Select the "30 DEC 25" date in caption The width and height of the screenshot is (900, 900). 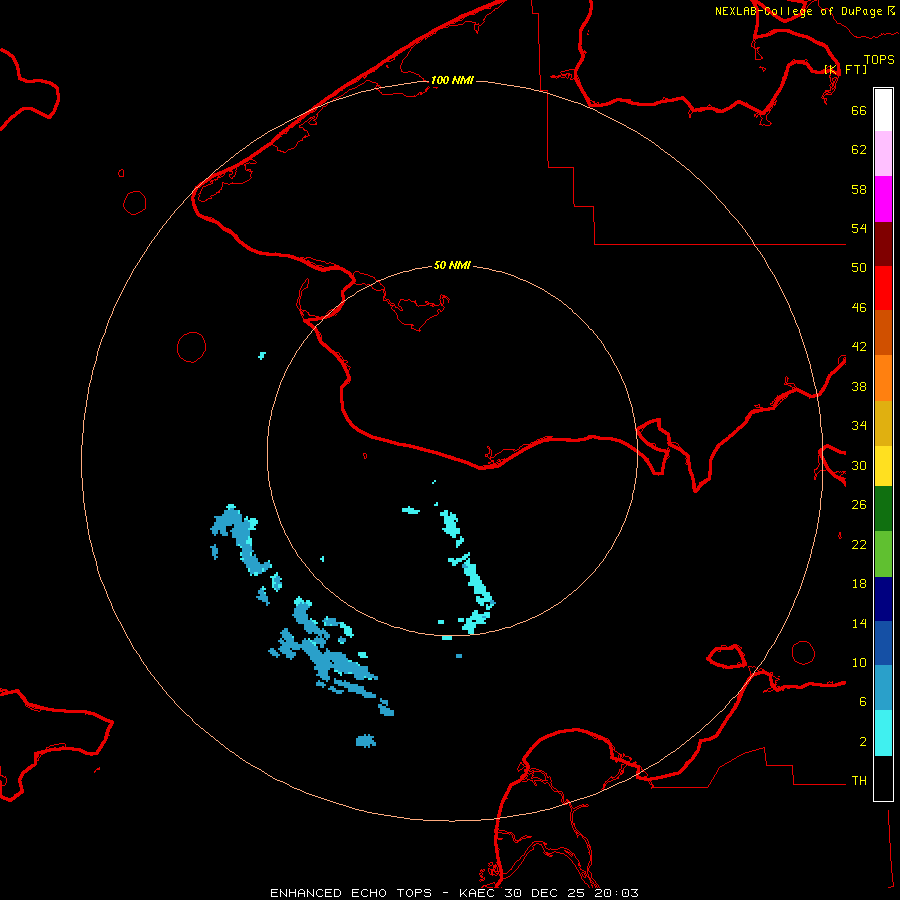[x=545, y=893]
